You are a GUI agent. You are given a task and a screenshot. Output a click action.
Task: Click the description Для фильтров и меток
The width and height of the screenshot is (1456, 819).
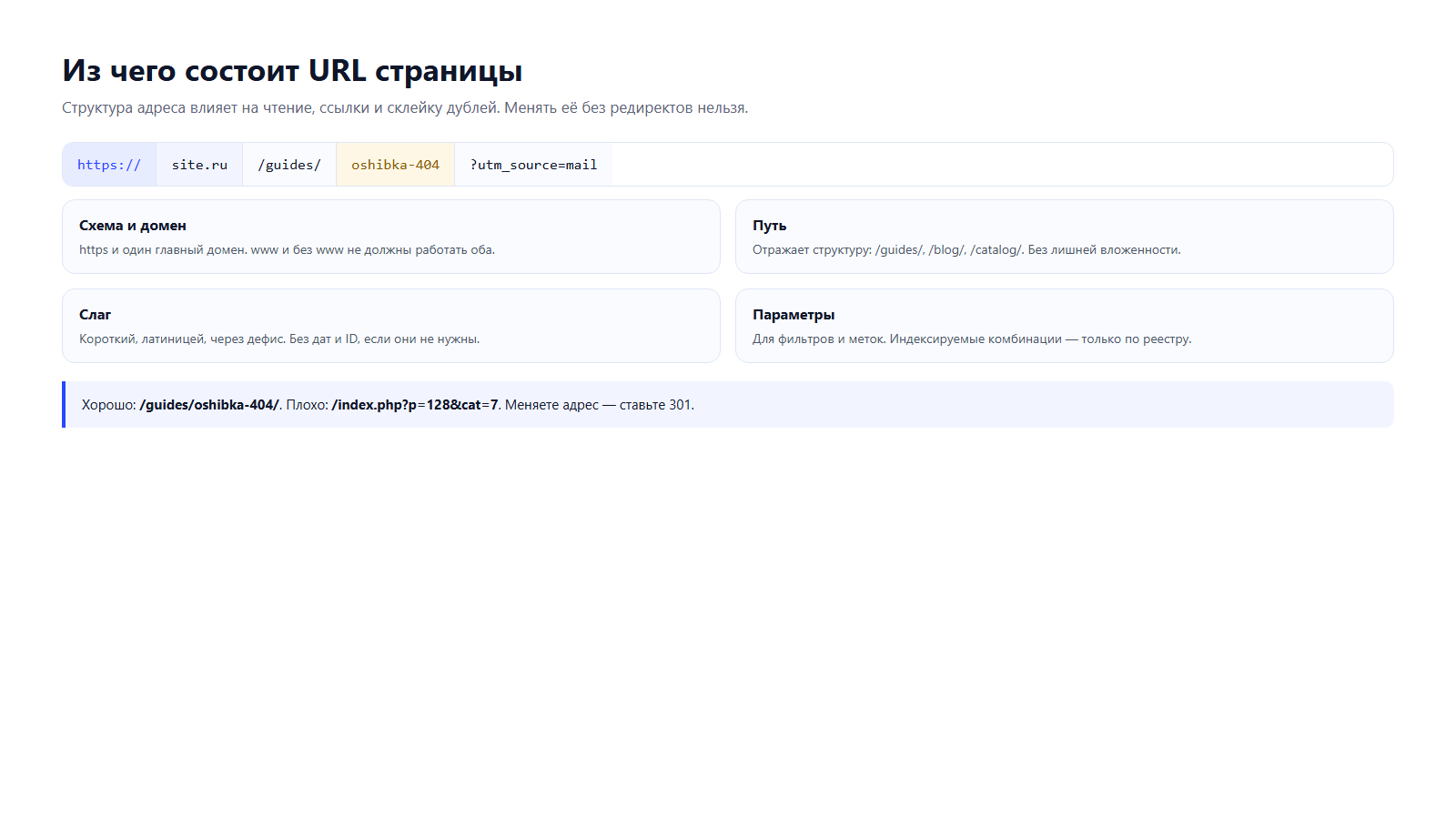pos(972,339)
